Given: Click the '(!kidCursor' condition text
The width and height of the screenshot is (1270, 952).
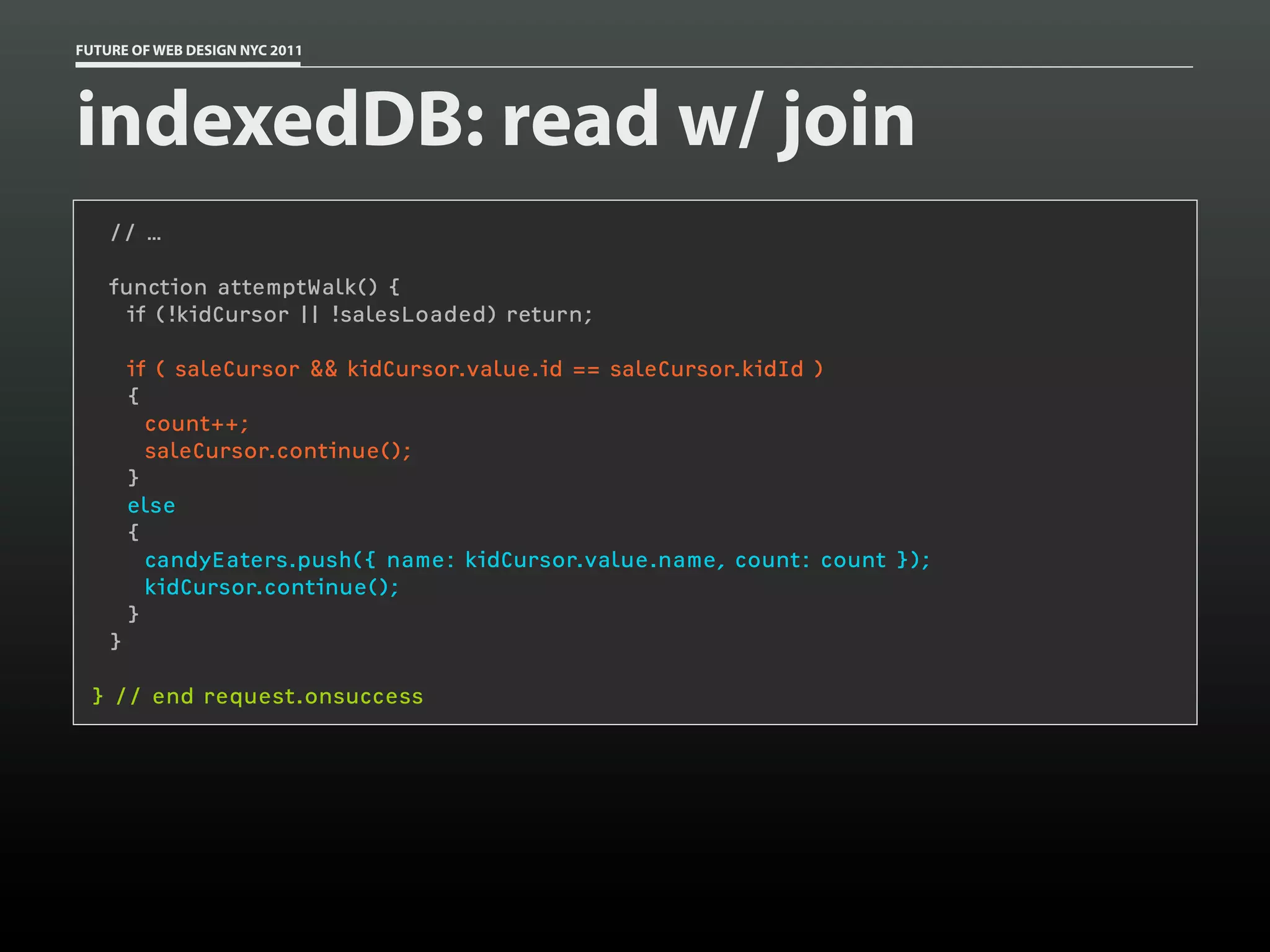Looking at the screenshot, I should pos(222,314).
